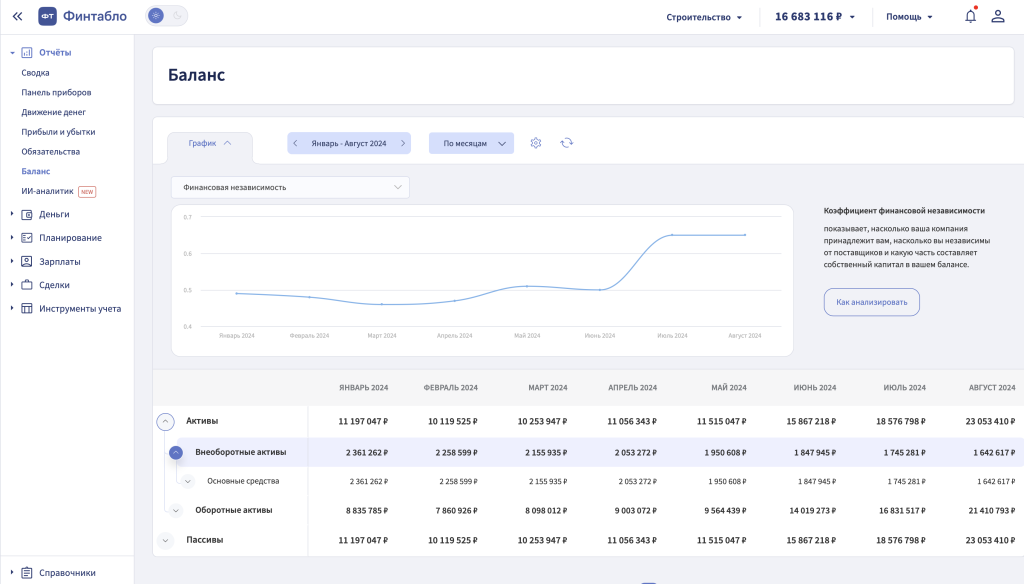Screen dimensions: 1024x584
Task: Collapse the Активы row
Action: (165, 422)
